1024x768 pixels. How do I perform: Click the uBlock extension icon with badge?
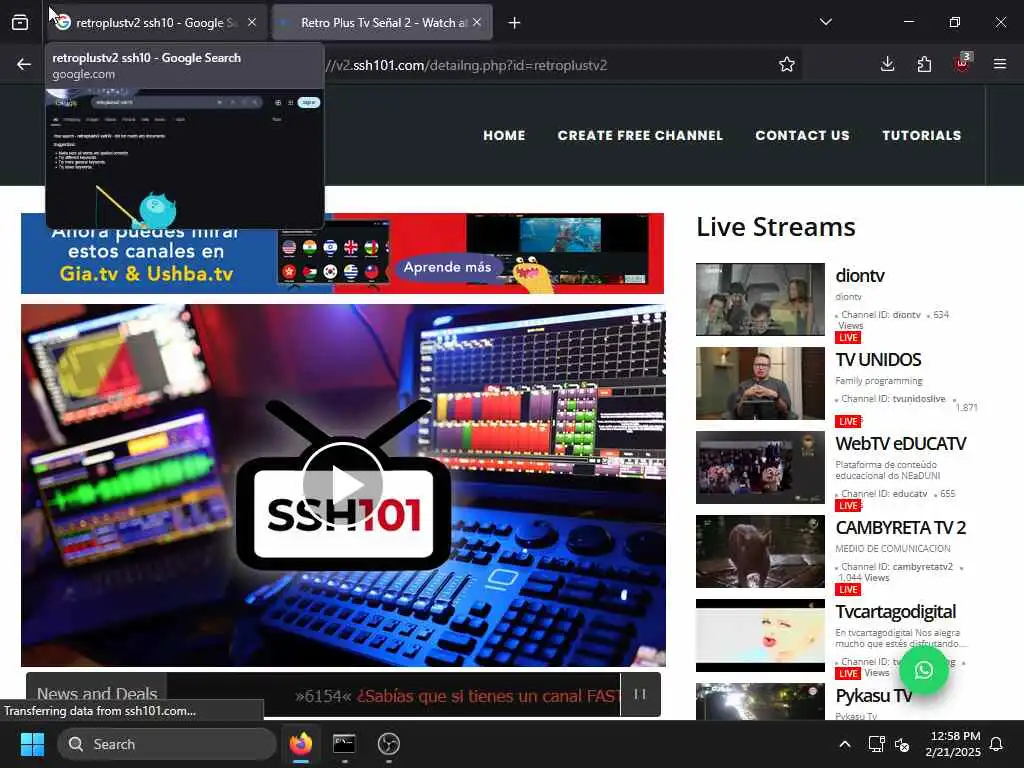click(962, 63)
